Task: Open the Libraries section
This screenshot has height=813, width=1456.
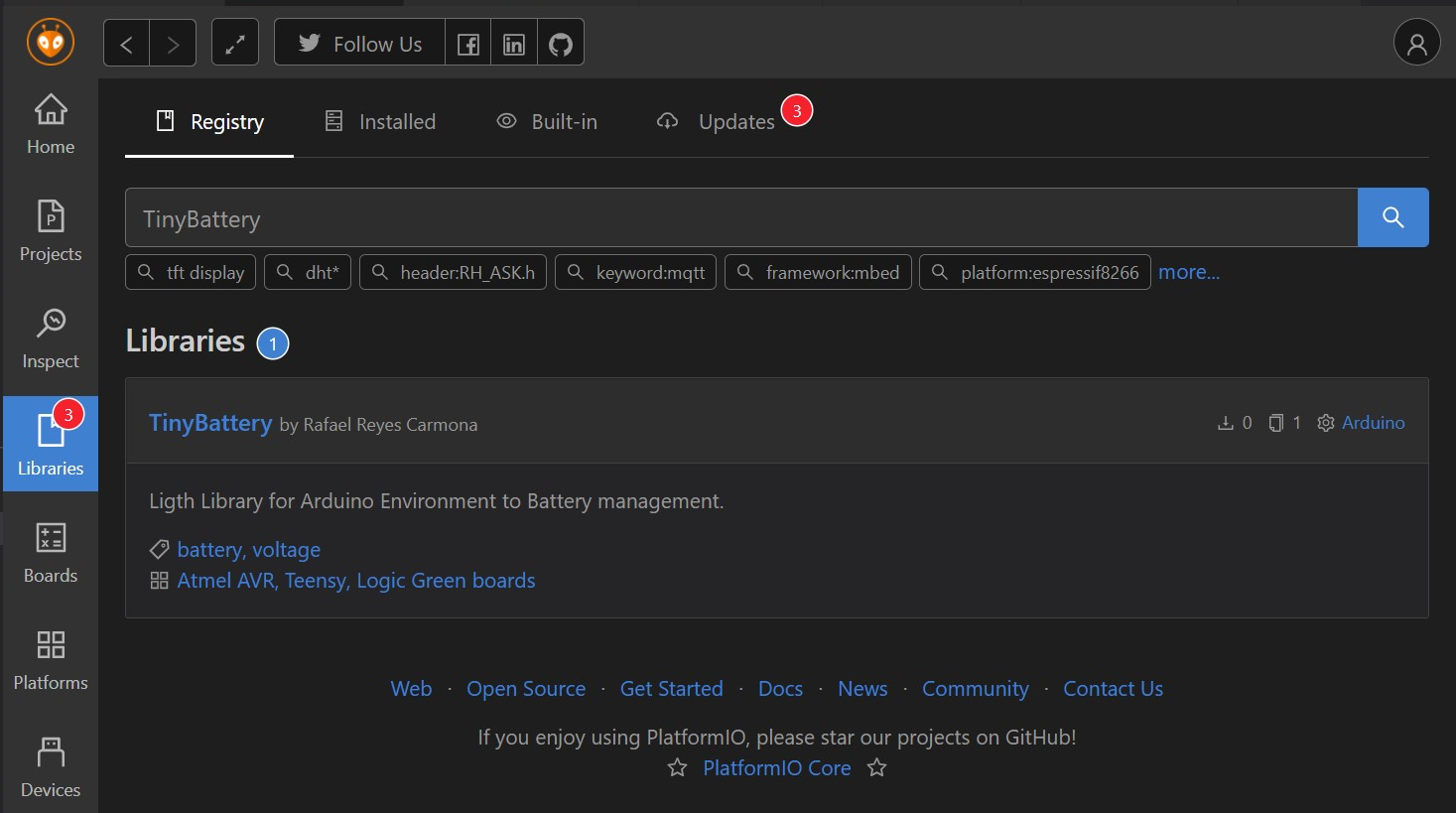Action: tap(51, 444)
